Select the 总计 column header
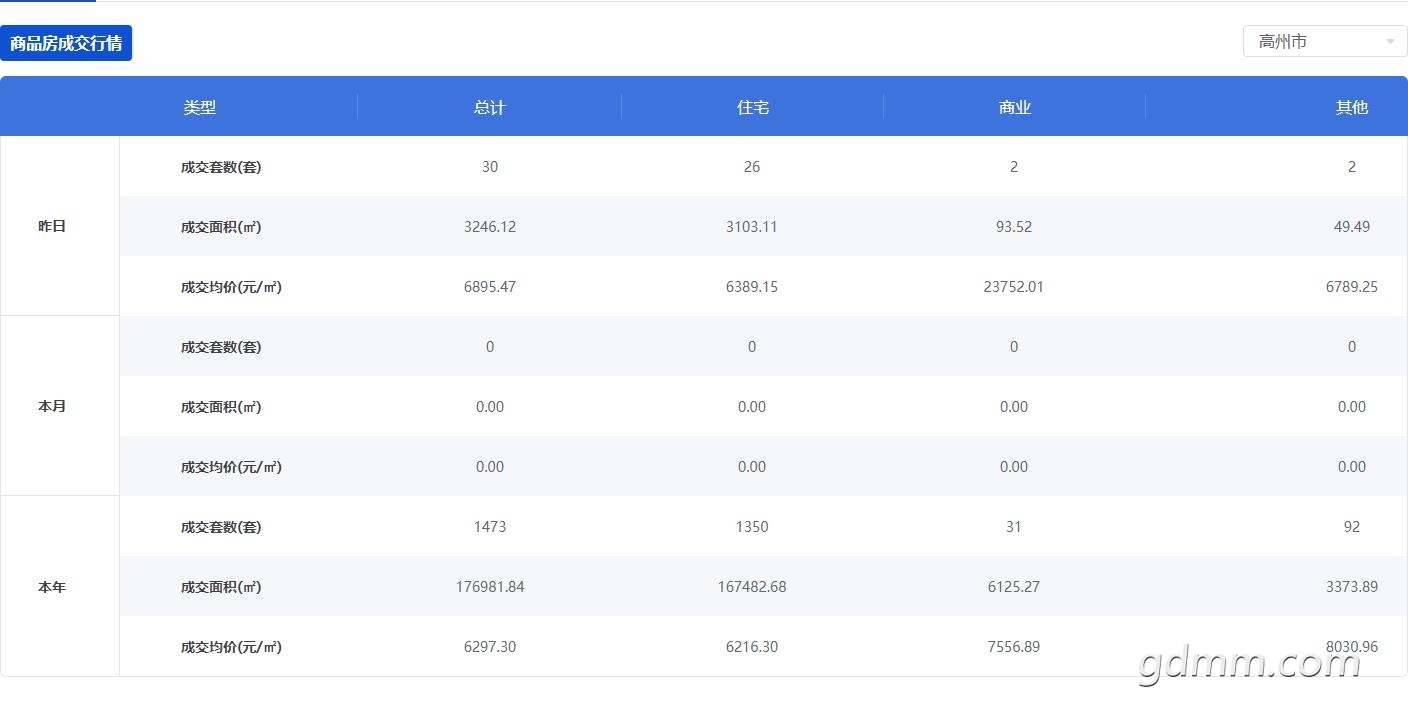The height and width of the screenshot is (726, 1408). coord(489,107)
